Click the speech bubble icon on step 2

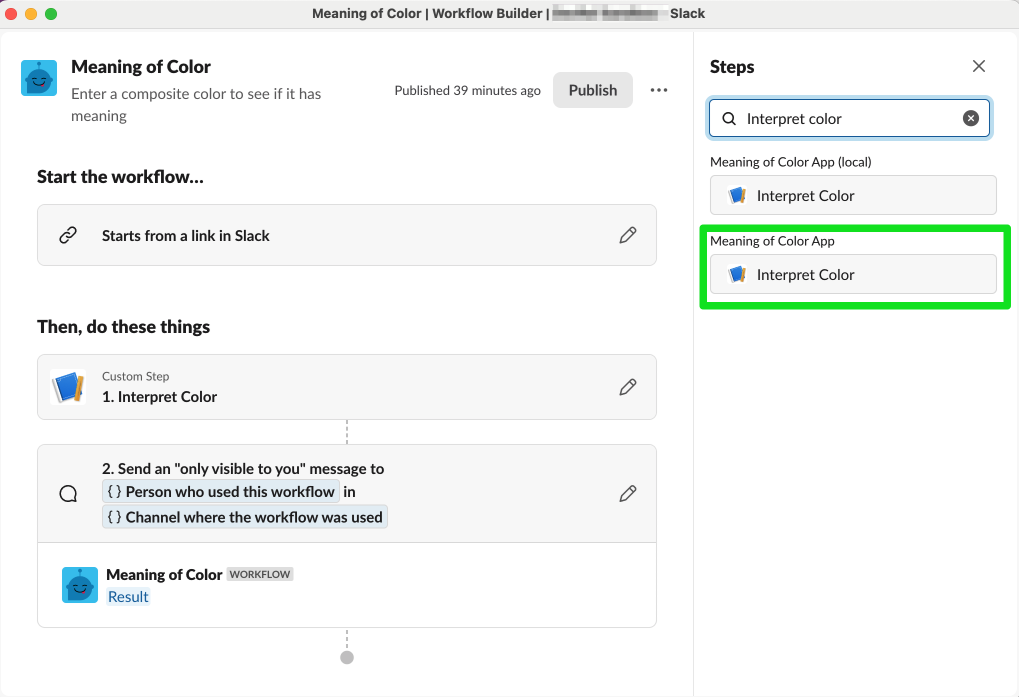67,492
